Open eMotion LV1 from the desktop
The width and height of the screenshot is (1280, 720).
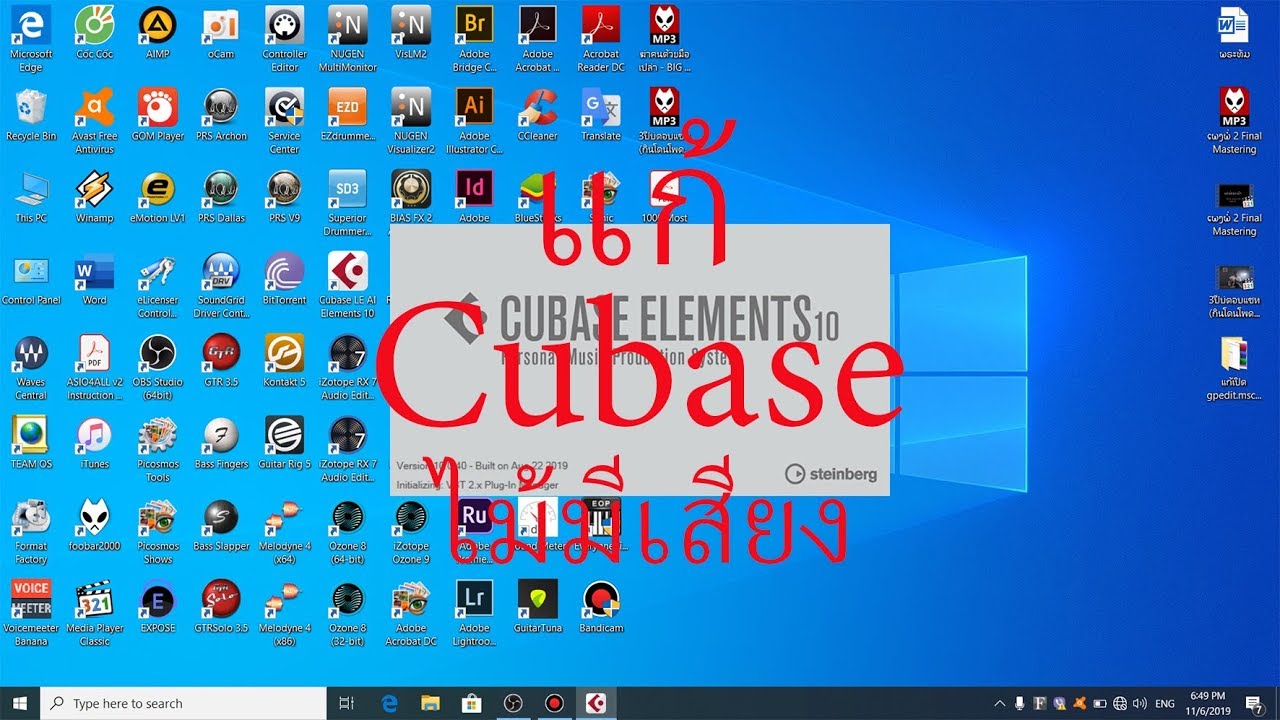pyautogui.click(x=157, y=196)
